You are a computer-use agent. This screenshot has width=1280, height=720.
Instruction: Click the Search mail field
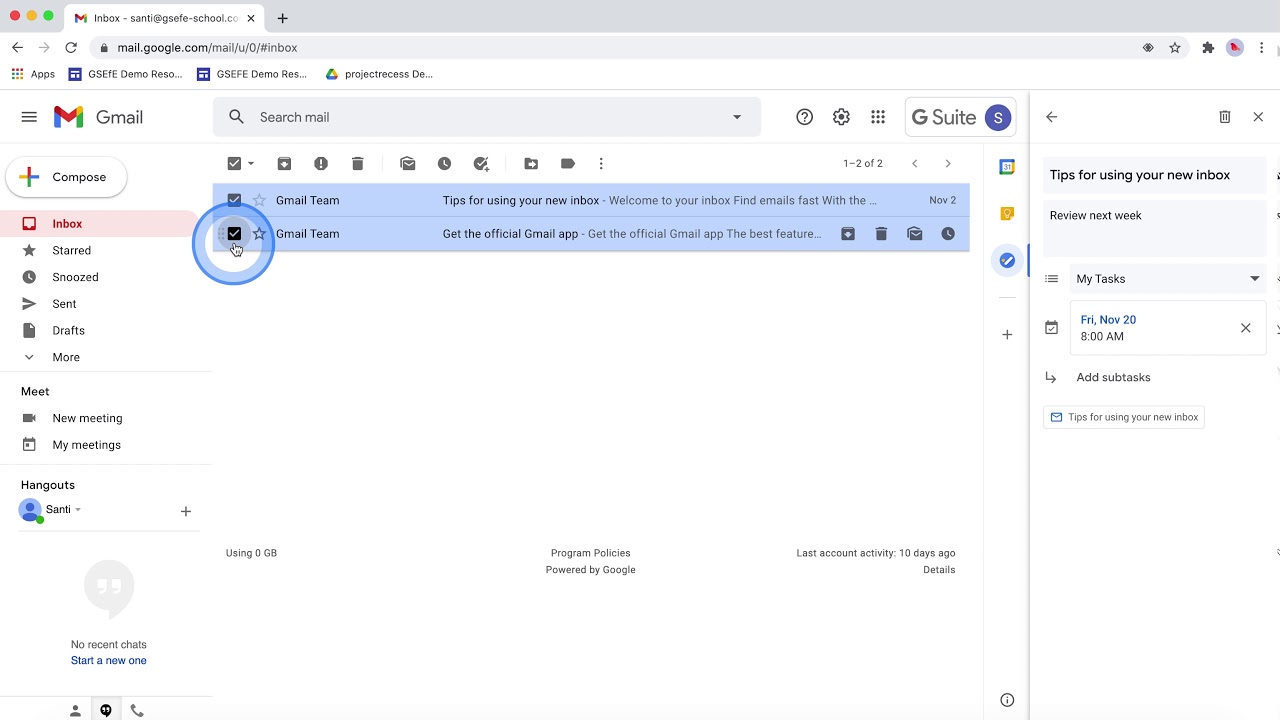point(487,117)
